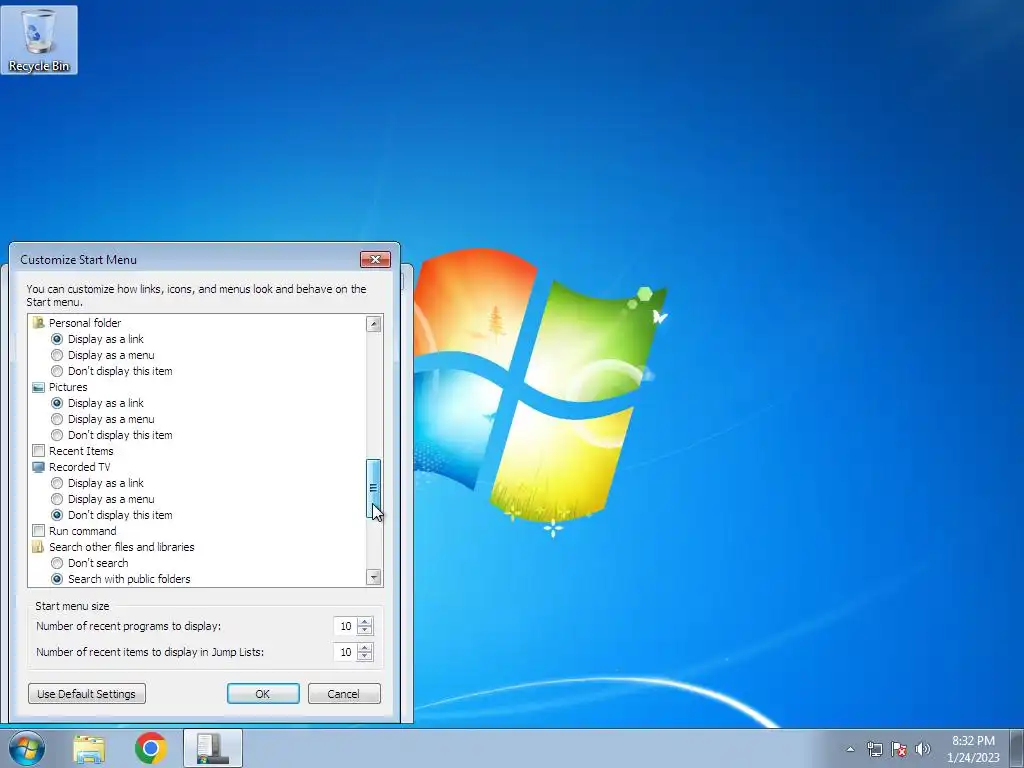Increase number of recent programs
The width and height of the screenshot is (1024, 768).
pos(365,622)
